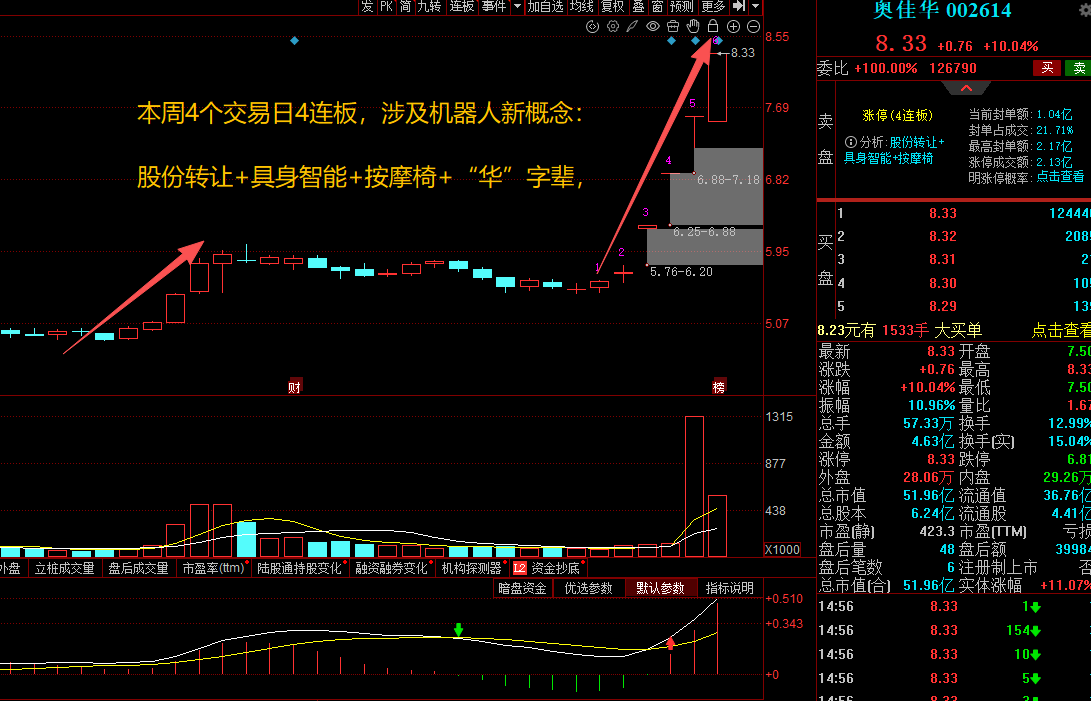Zoom in with the plus circle icon
Screen dimensions: 1091x701
[733, 26]
